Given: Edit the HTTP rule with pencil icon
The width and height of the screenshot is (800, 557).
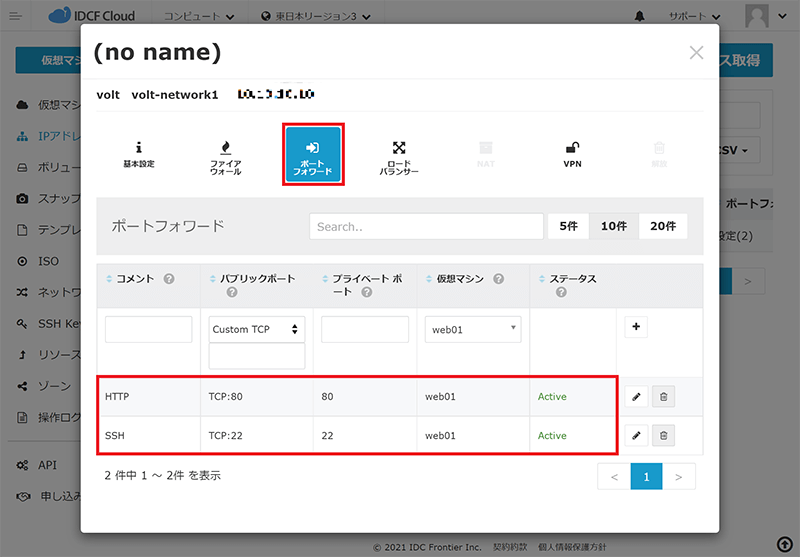Looking at the screenshot, I should pos(635,397).
